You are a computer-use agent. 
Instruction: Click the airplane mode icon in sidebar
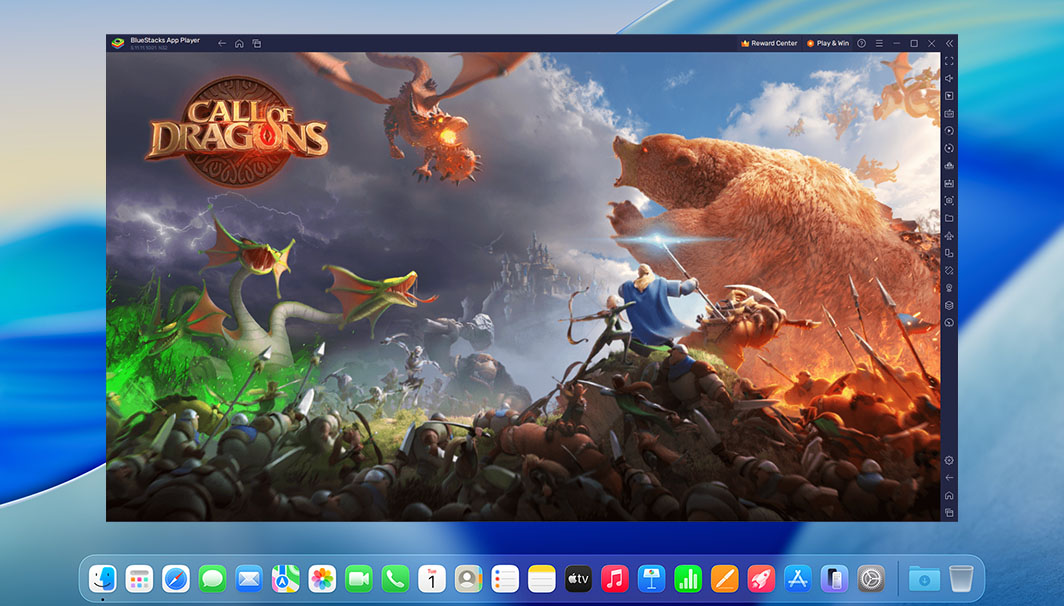tap(949, 235)
